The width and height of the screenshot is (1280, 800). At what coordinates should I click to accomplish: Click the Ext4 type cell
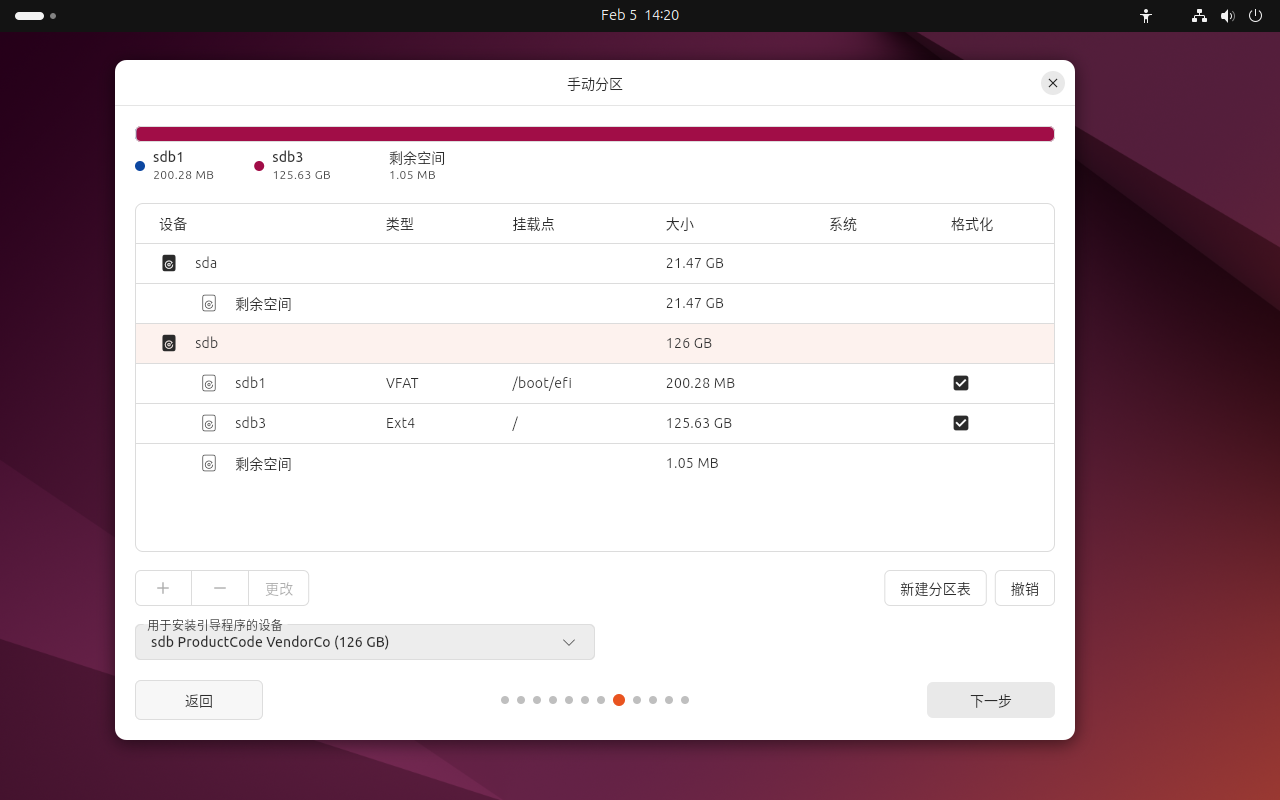point(400,423)
